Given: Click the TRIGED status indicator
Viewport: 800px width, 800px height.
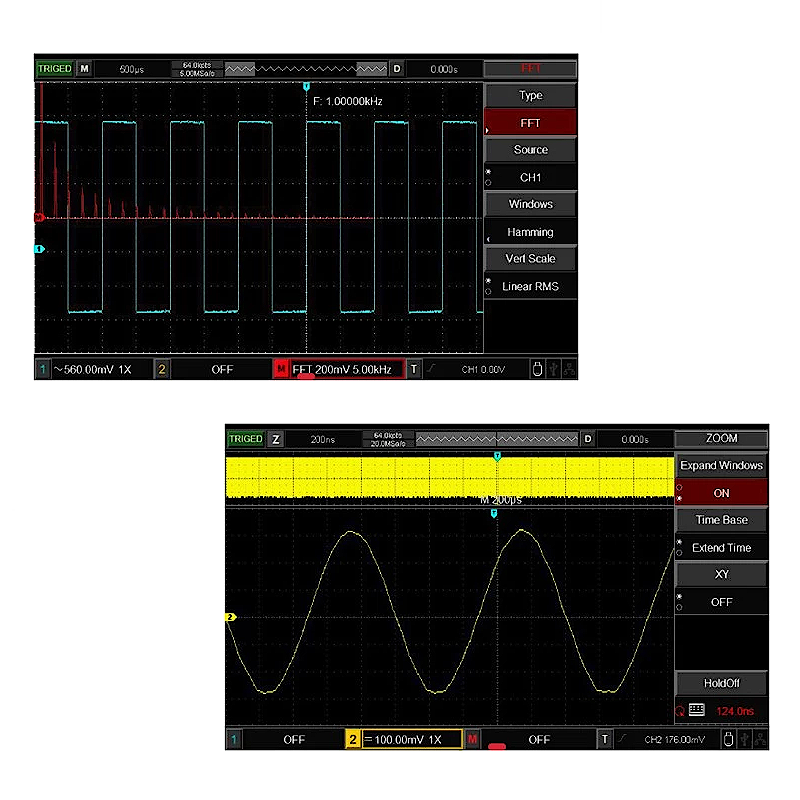Looking at the screenshot, I should point(54,67).
